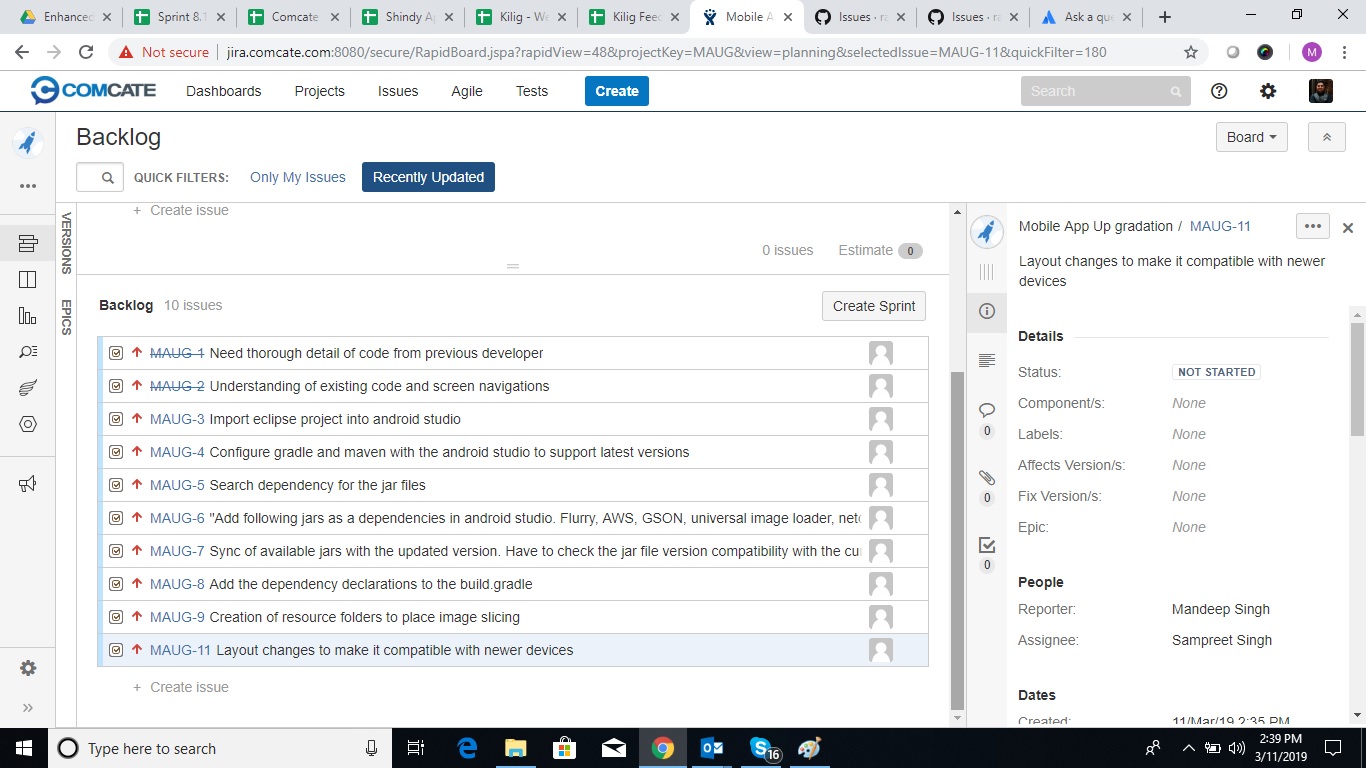Screen dimensions: 1366x768
Task: Open Active sprints board icon in sidebar
Action: [x=28, y=280]
